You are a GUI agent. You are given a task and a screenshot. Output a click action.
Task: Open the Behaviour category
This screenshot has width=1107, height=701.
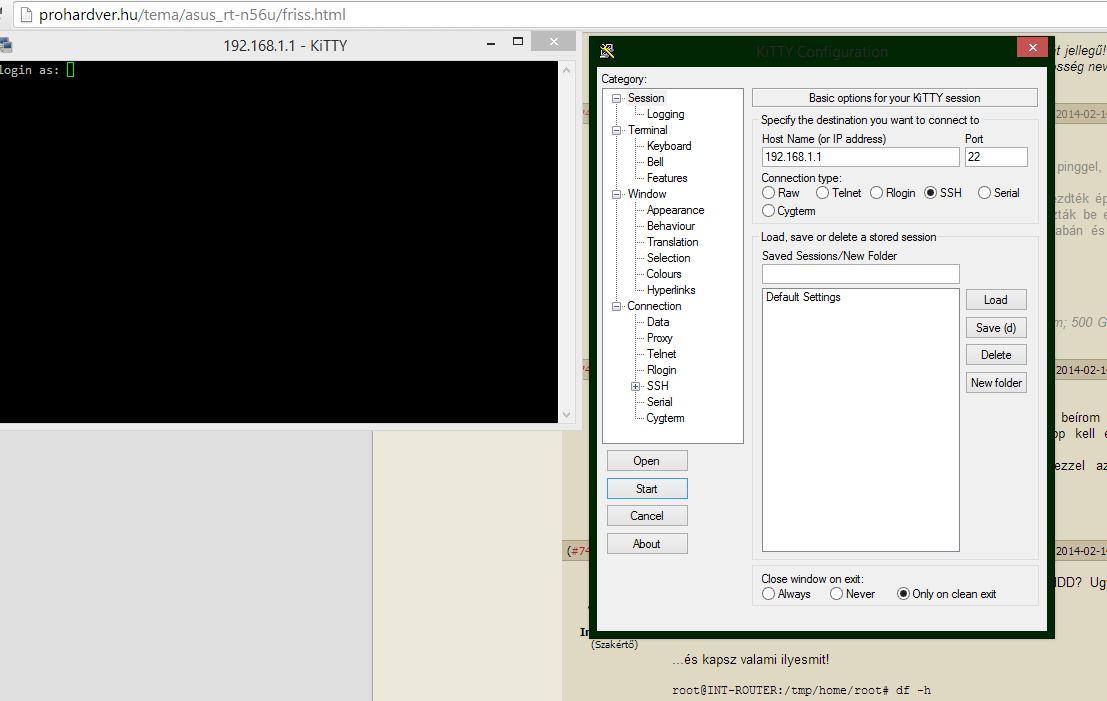click(671, 226)
